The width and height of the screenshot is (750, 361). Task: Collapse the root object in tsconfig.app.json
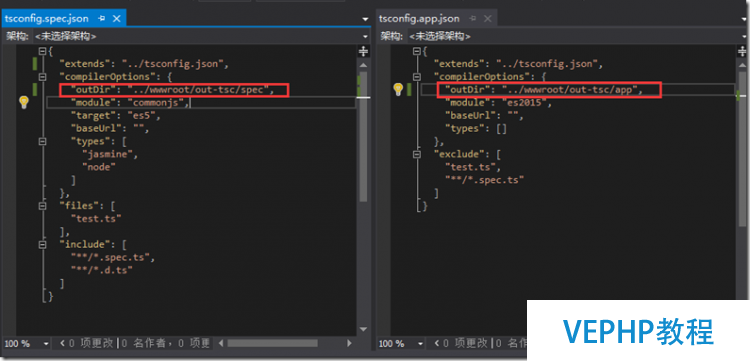(x=417, y=51)
